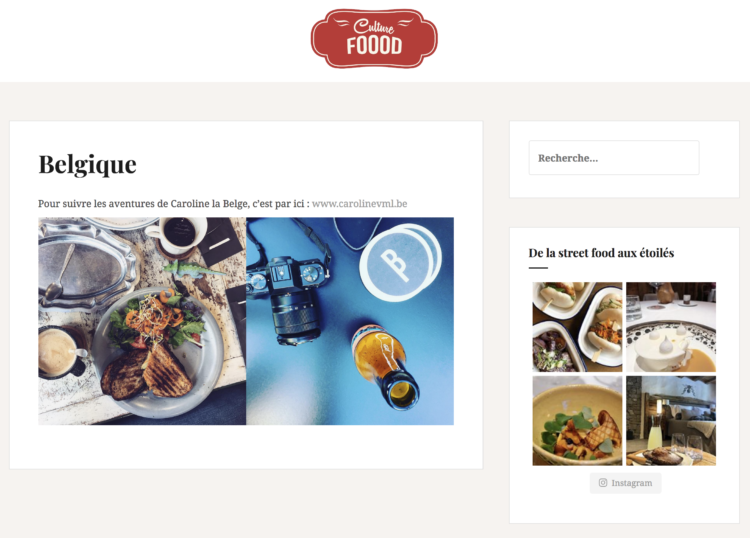Open the bao buns Instagram thumbnail
Image resolution: width=750 pixels, height=538 pixels.
pos(577,327)
